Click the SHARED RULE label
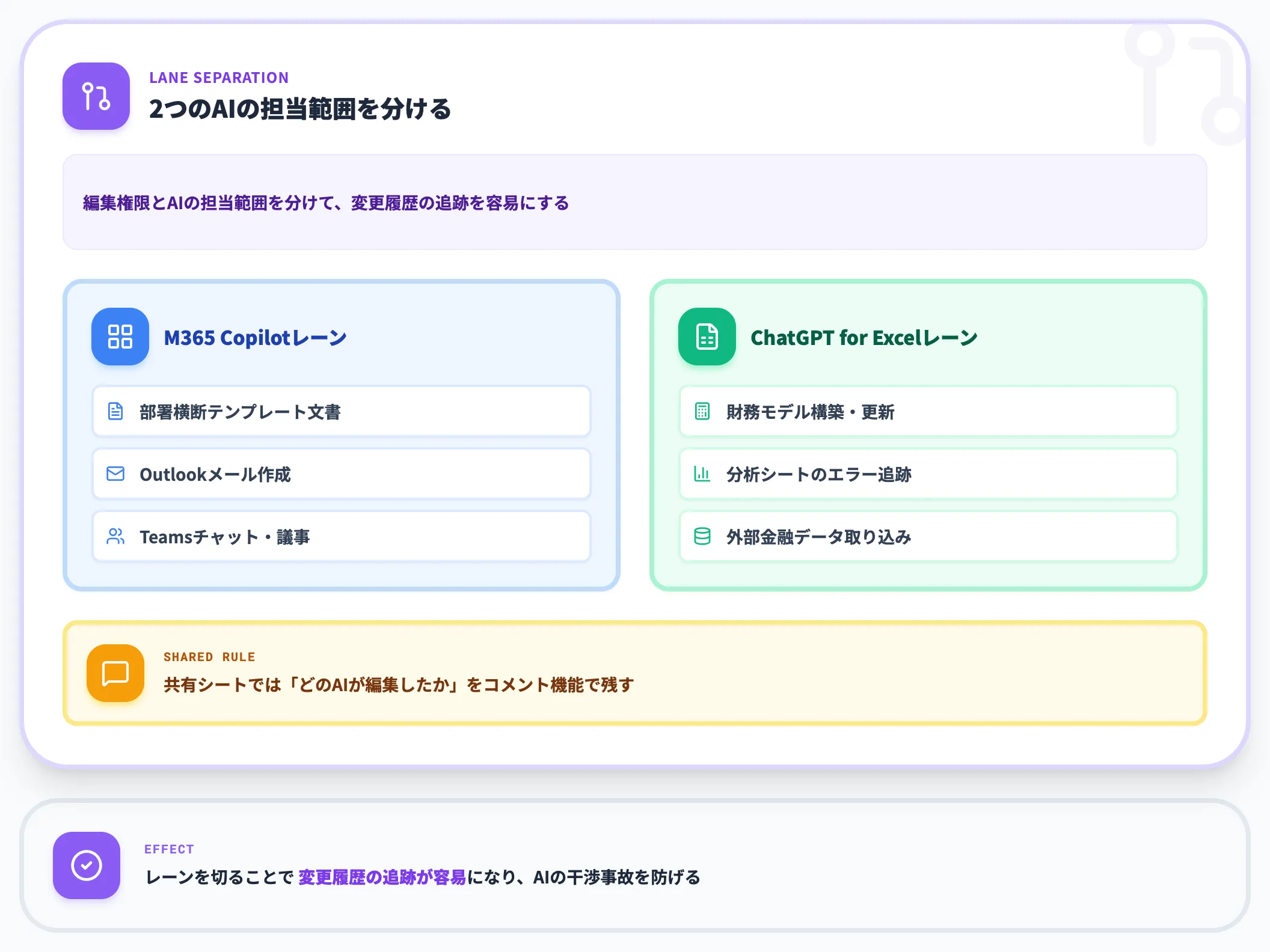Viewport: 1270px width, 952px height. pos(209,657)
